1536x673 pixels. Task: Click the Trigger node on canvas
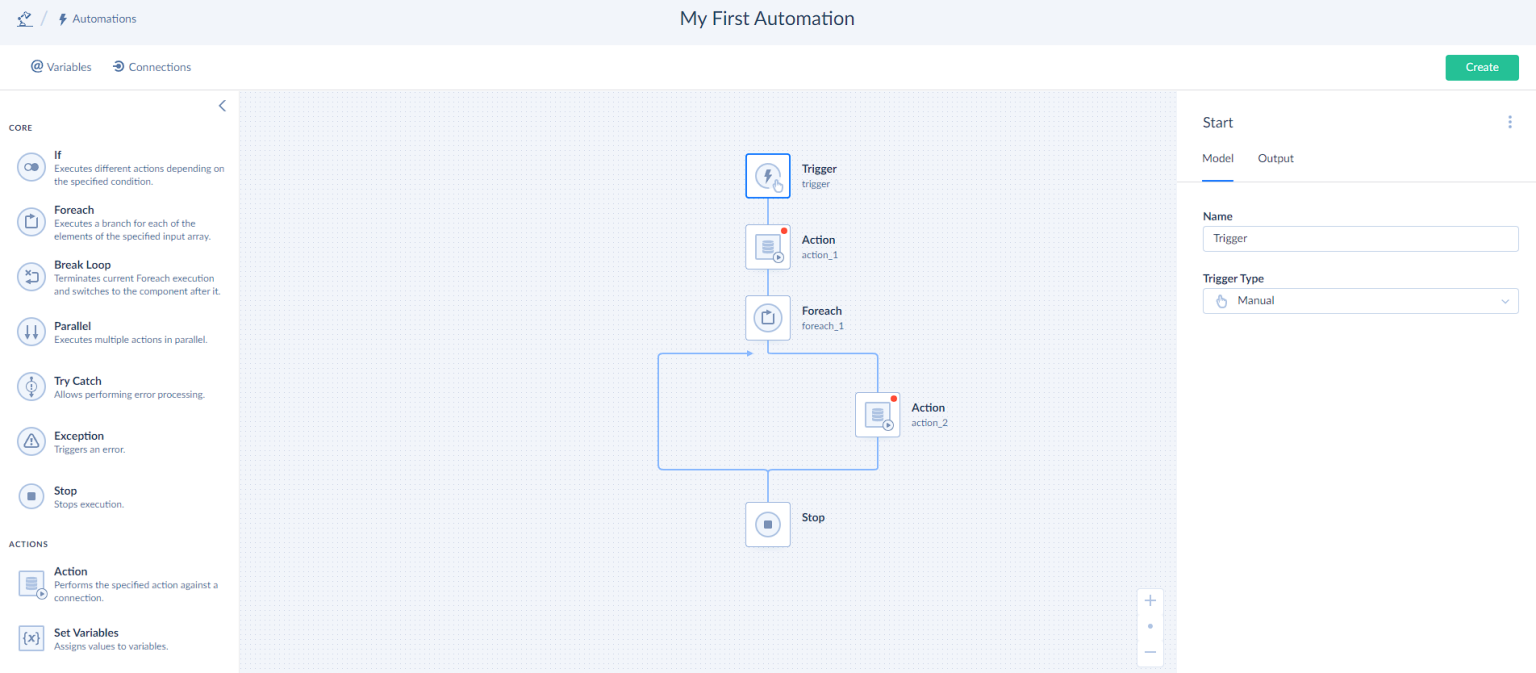point(768,176)
